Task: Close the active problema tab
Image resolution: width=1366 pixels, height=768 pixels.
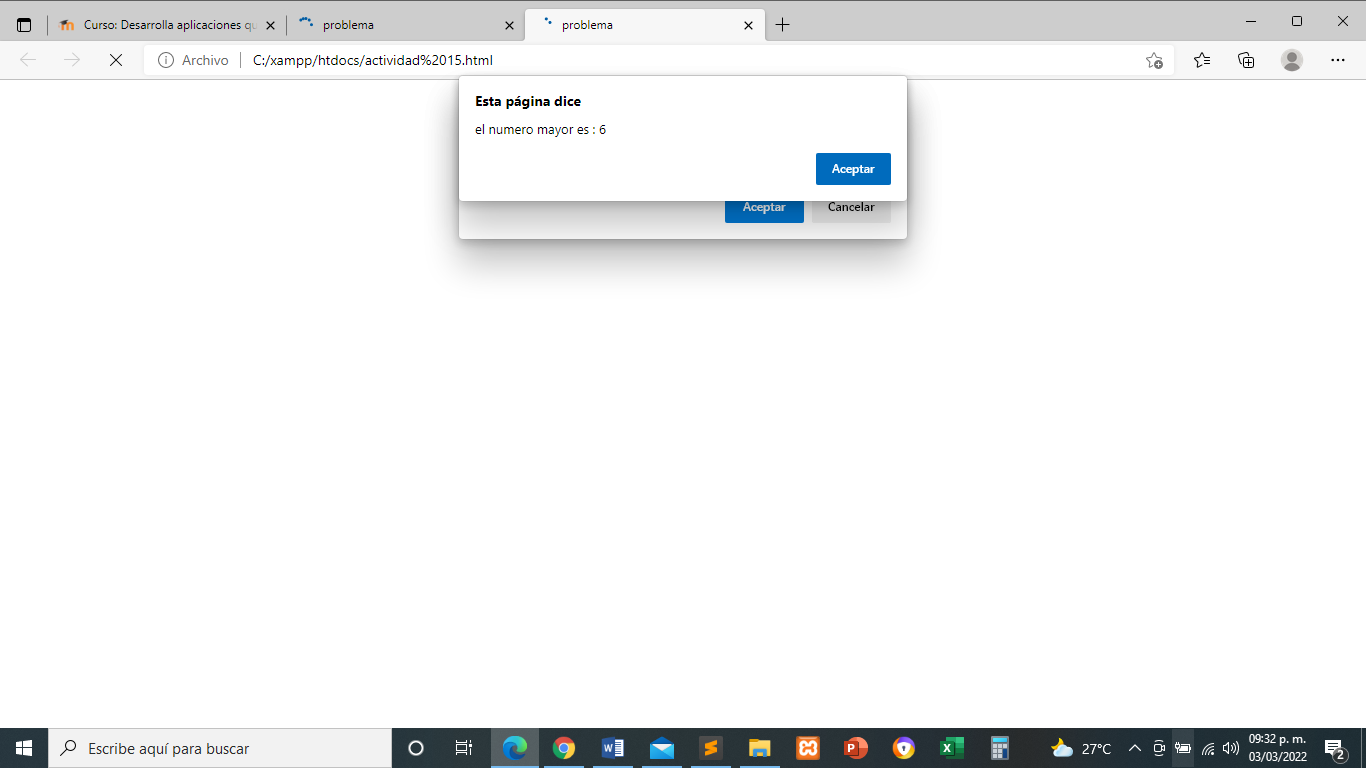Action: click(748, 25)
